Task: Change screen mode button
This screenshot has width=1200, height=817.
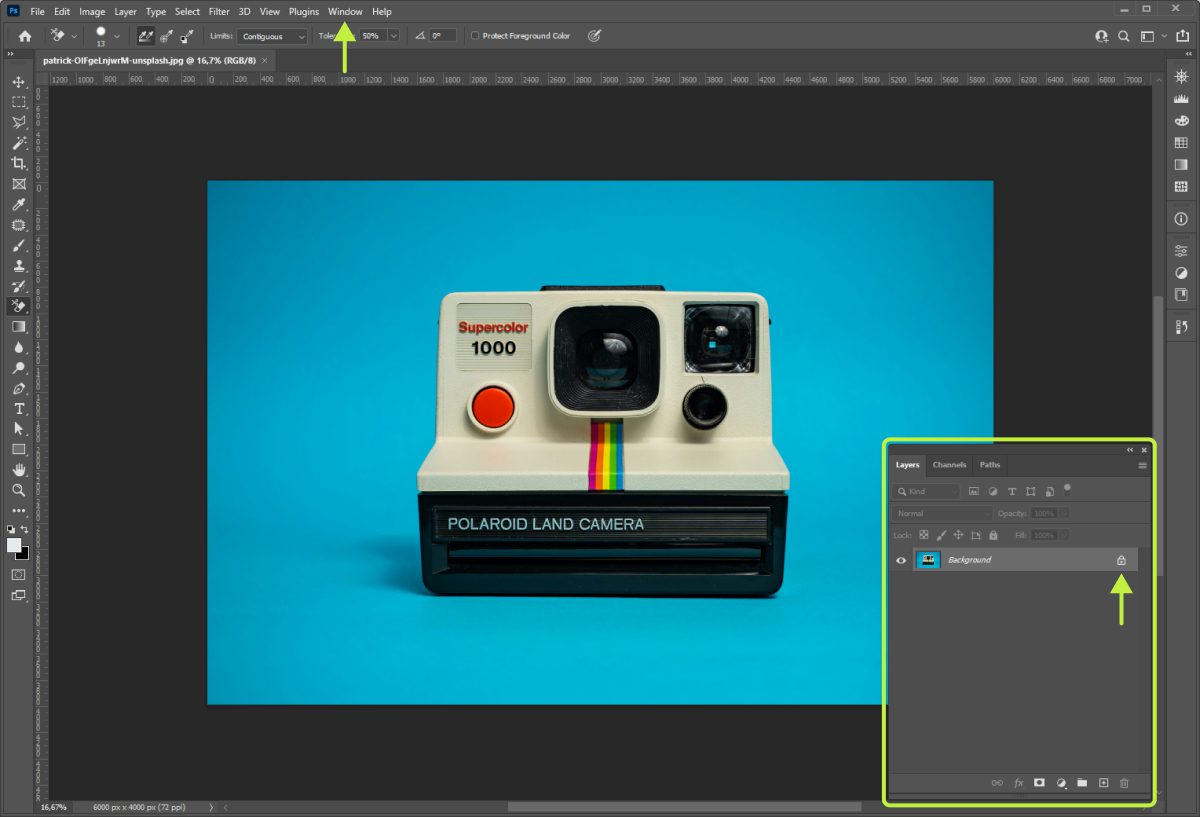Action: pyautogui.click(x=18, y=595)
